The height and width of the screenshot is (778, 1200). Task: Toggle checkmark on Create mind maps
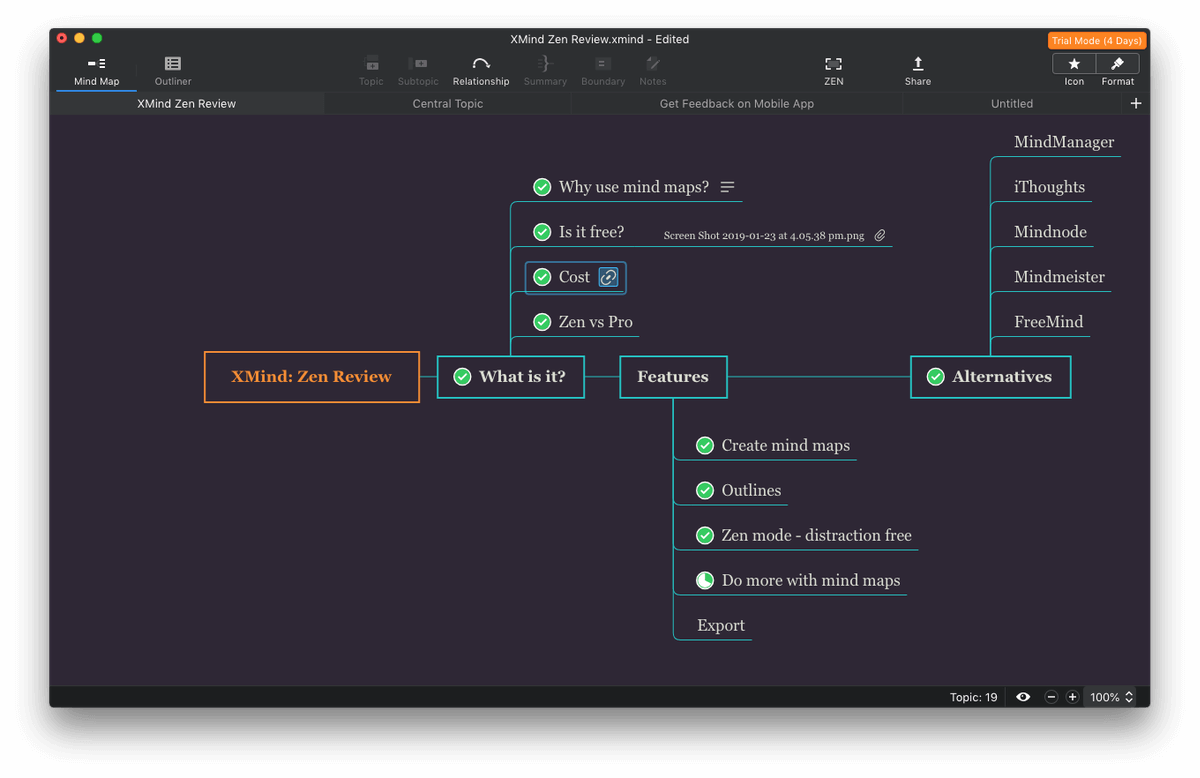[x=705, y=446]
